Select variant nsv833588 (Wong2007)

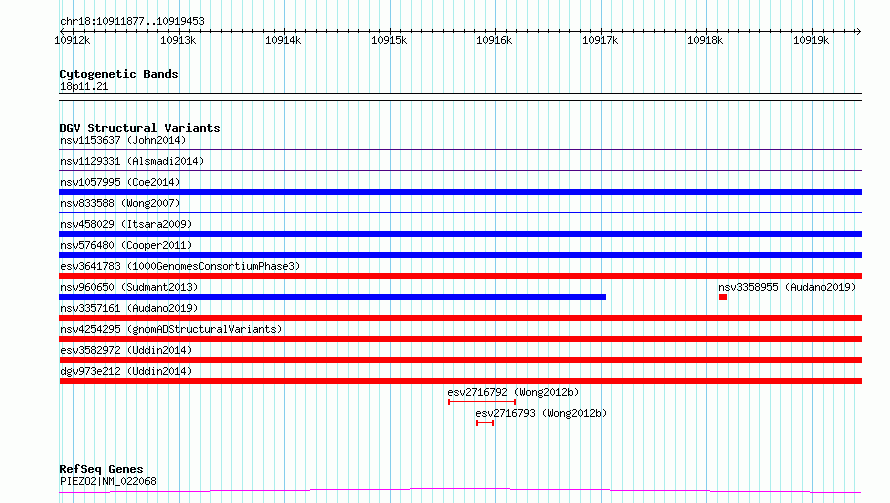point(120,203)
